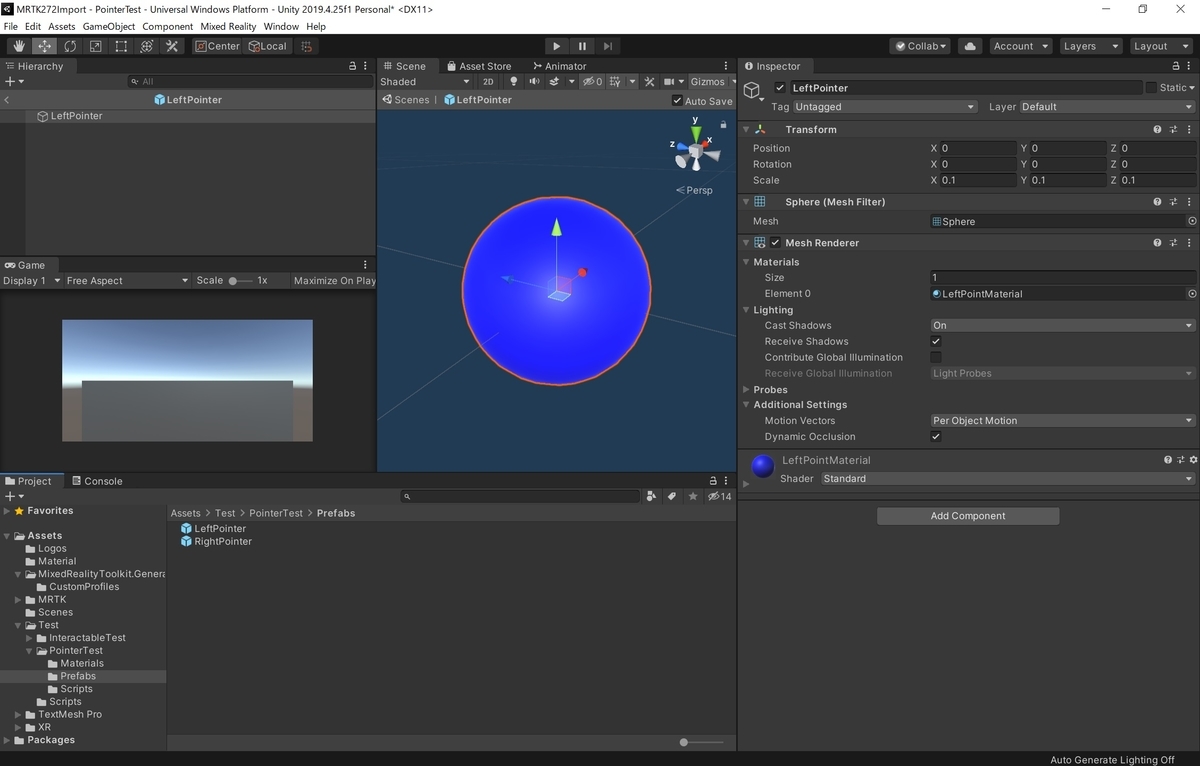Viewport: 1200px width, 766px height.
Task: Enable Contribute Global Illumination checkbox
Action: pyautogui.click(x=936, y=357)
